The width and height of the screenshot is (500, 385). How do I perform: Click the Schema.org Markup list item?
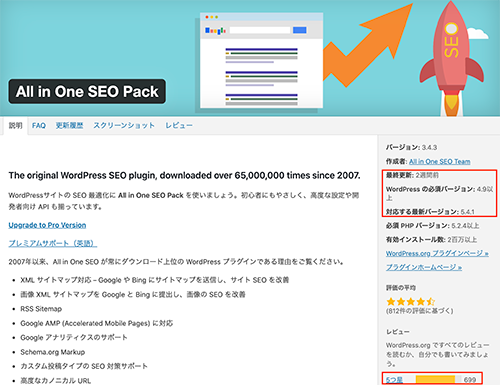point(53,352)
